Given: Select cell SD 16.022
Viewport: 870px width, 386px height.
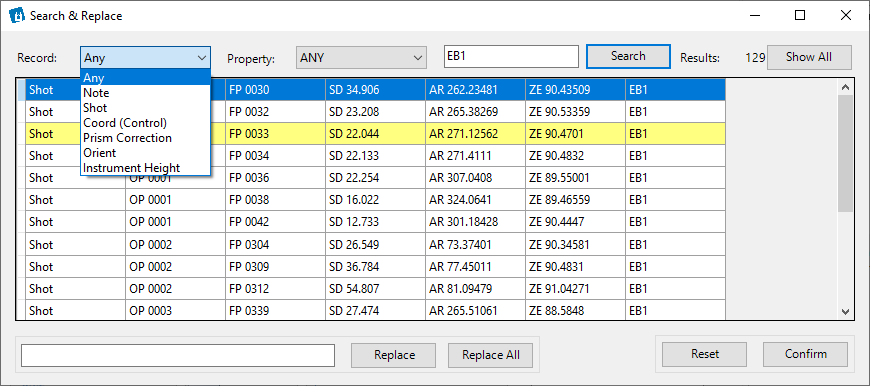Looking at the screenshot, I should click(x=376, y=200).
